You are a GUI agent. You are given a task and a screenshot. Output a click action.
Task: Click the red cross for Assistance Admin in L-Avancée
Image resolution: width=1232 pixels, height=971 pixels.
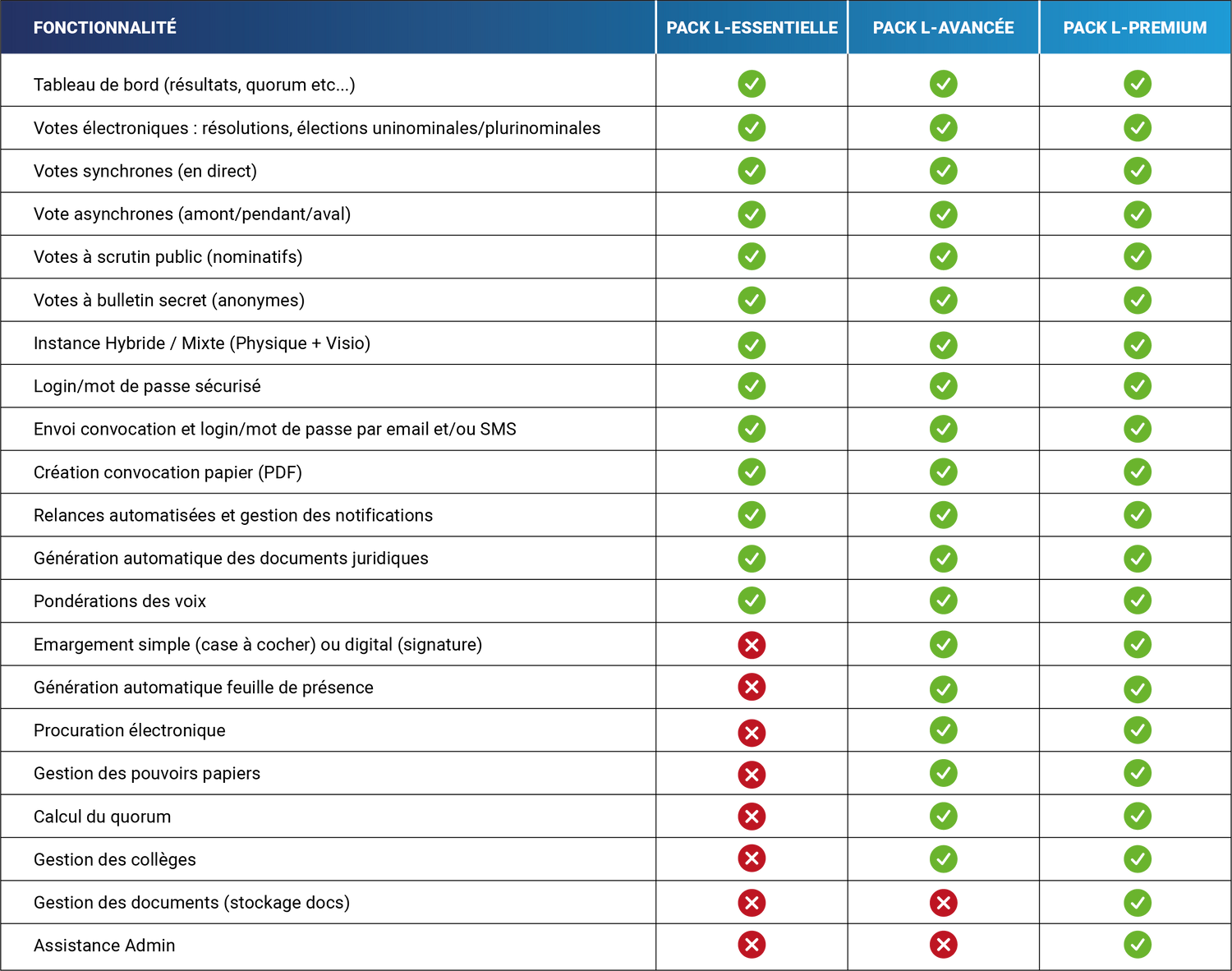click(x=943, y=945)
